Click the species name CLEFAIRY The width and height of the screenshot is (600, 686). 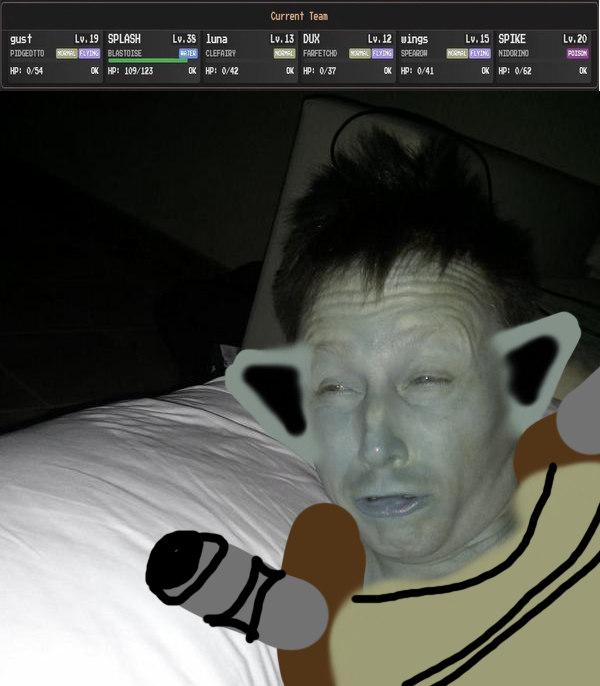click(x=221, y=53)
